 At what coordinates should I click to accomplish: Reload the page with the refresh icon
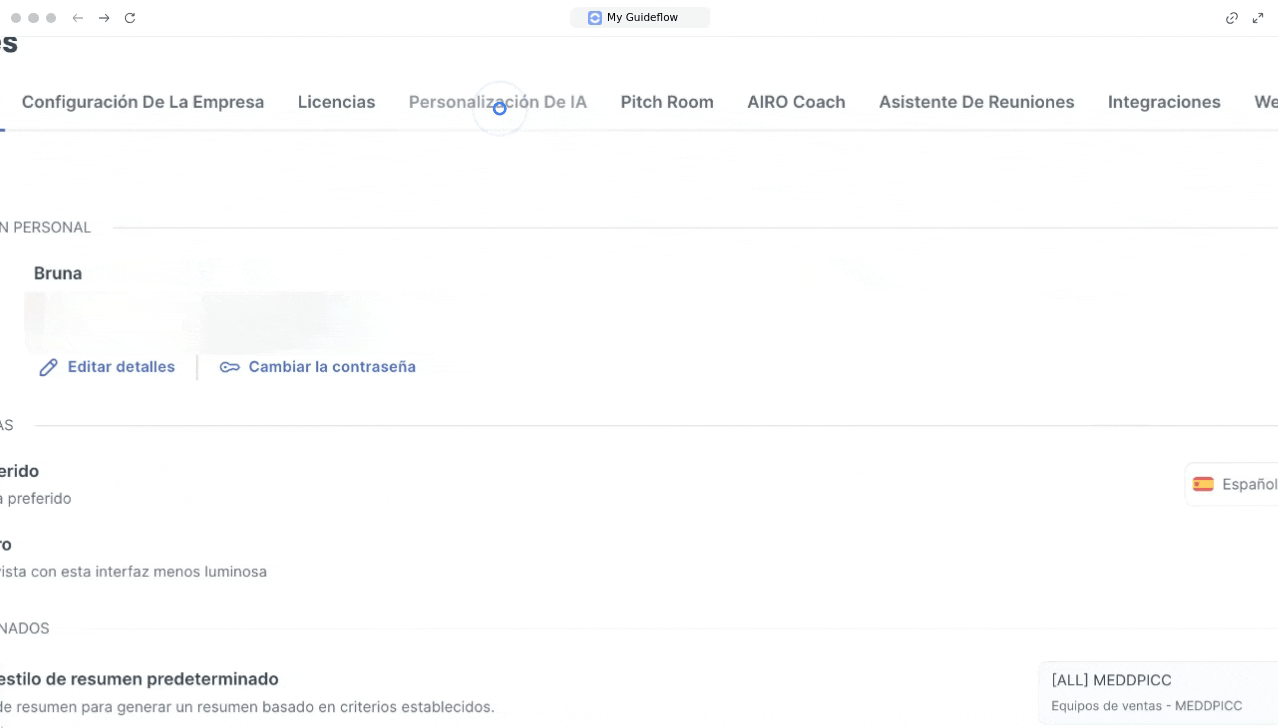point(130,18)
